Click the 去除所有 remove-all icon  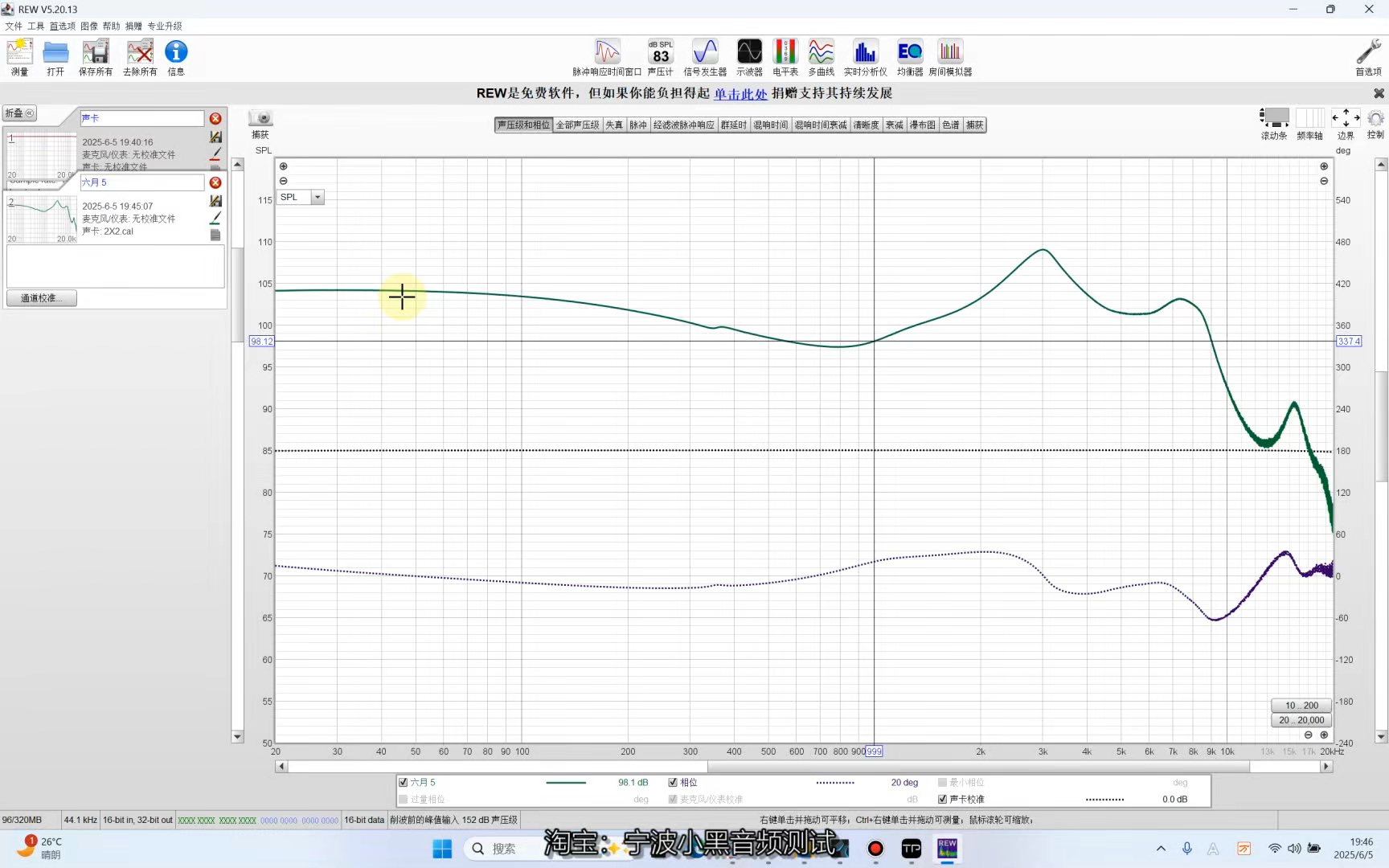tap(140, 57)
